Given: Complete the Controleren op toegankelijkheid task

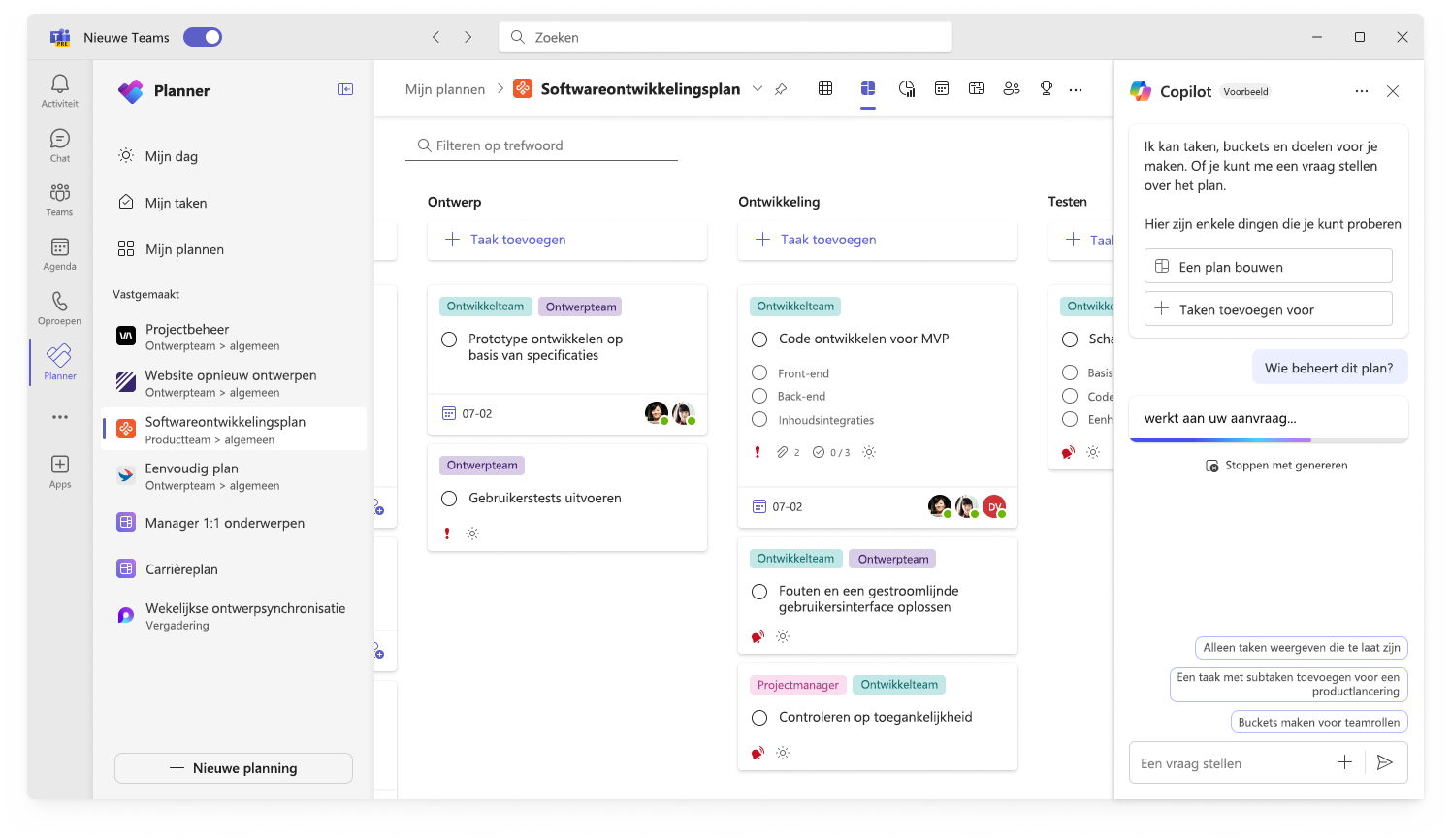Looking at the screenshot, I should [x=759, y=718].
